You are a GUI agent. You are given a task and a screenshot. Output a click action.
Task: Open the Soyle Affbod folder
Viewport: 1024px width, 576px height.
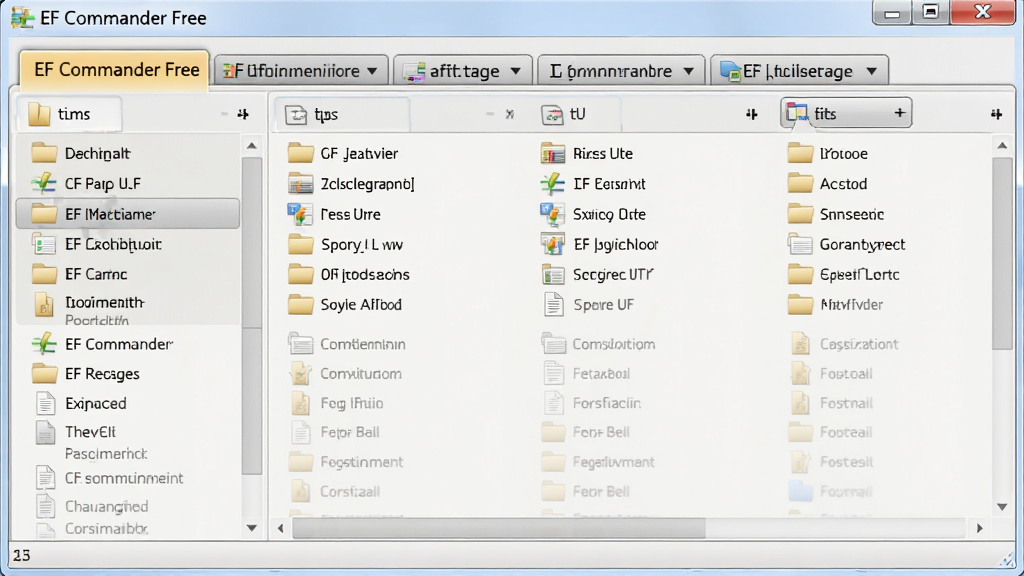click(x=345, y=304)
